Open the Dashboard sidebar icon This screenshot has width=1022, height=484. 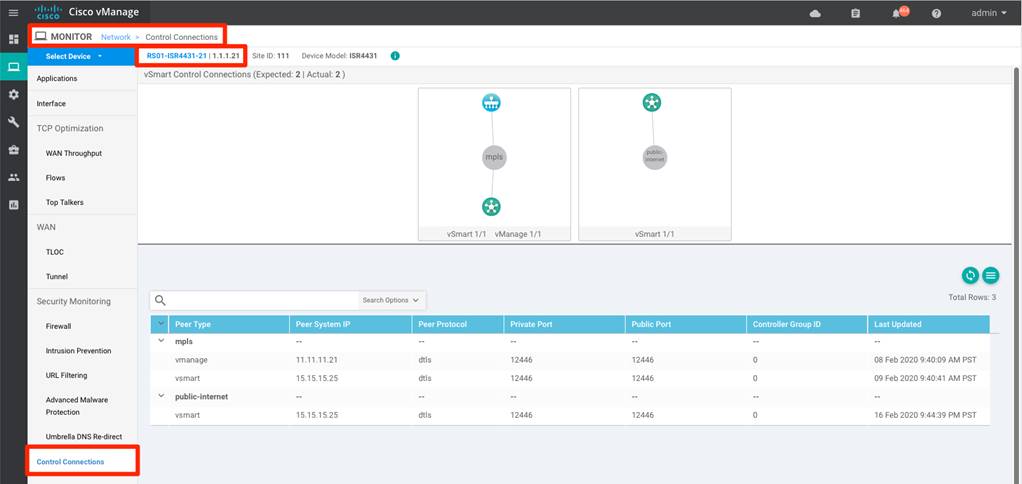(13, 39)
